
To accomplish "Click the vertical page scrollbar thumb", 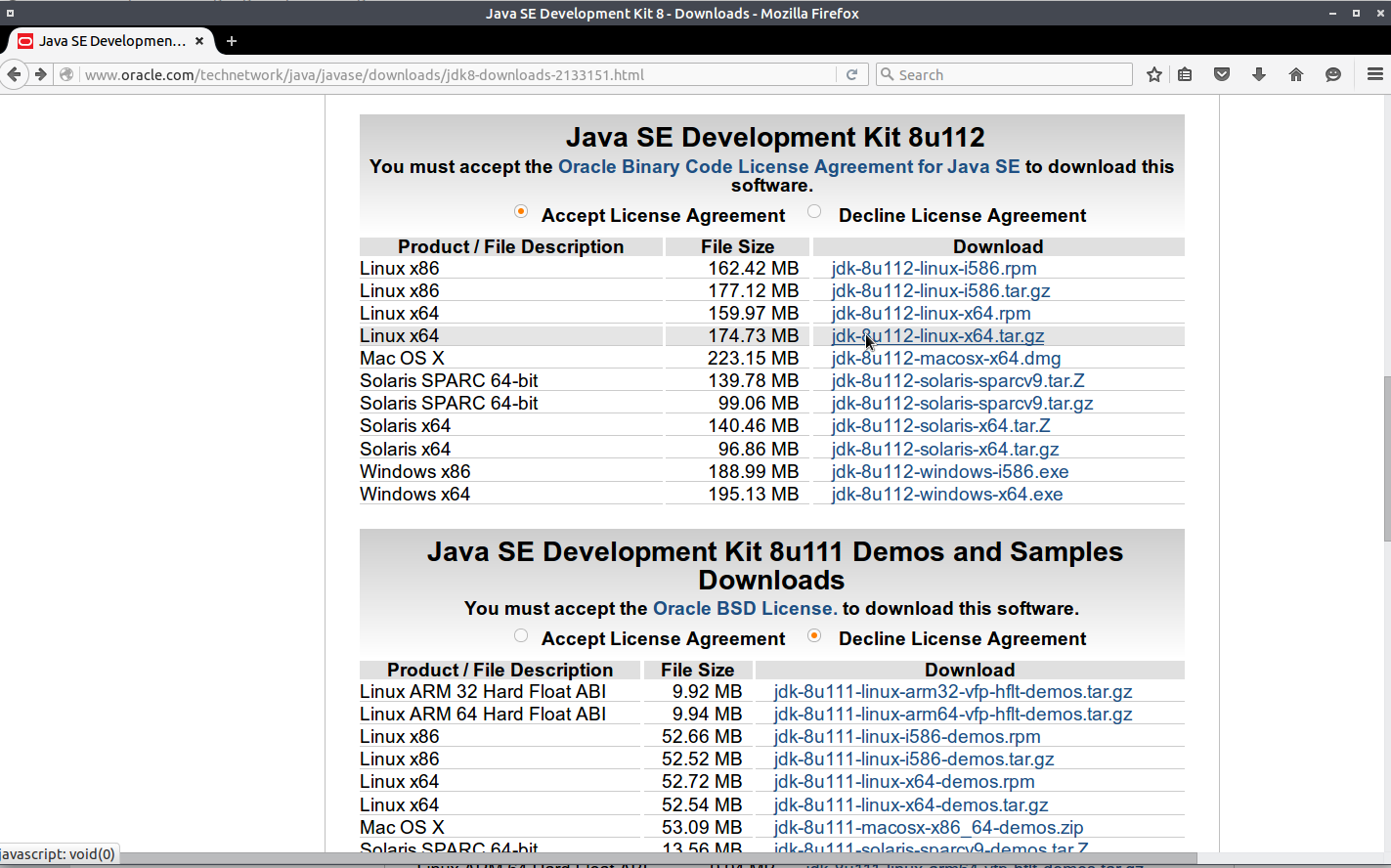I will 1386,458.
